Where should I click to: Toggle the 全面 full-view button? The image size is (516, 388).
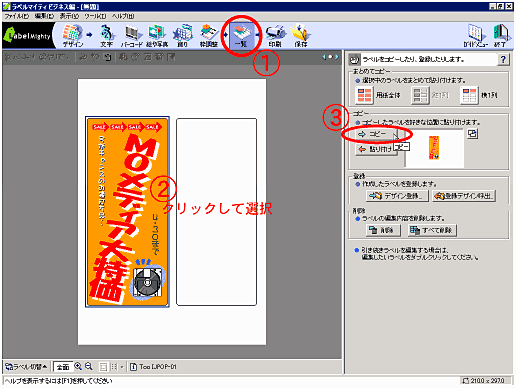point(63,367)
